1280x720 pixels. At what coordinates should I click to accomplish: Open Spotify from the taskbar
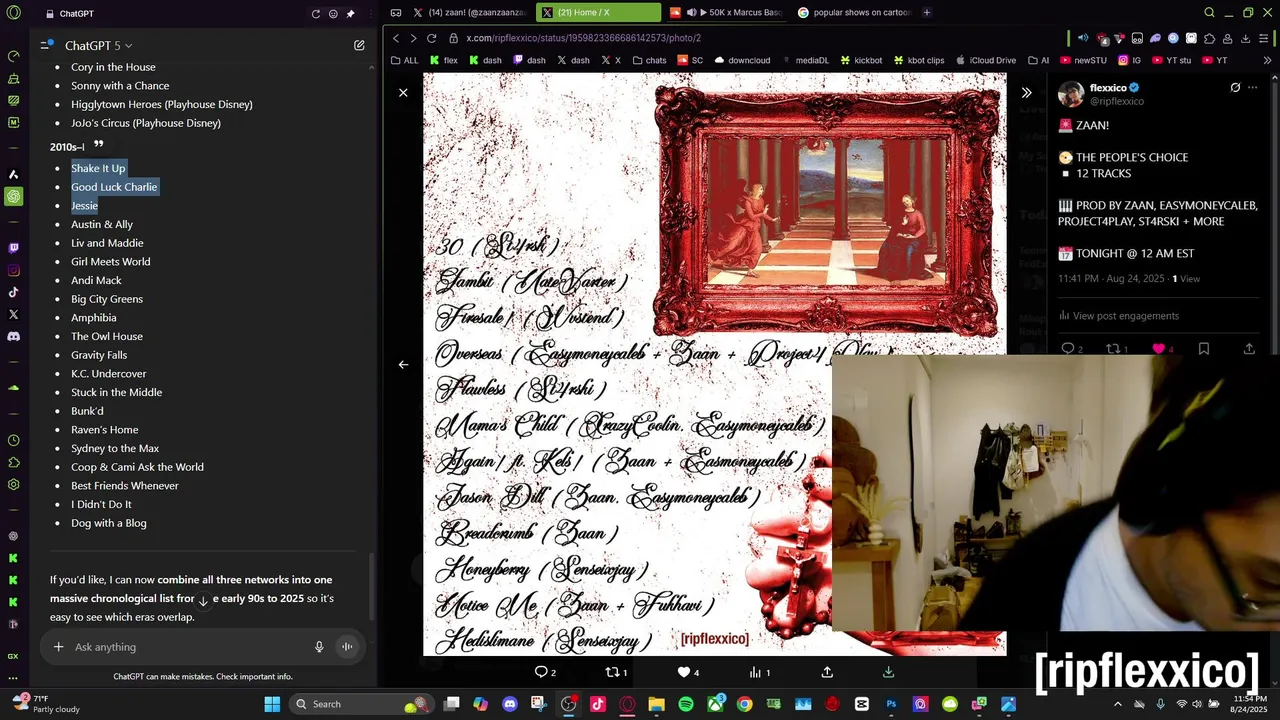point(686,704)
